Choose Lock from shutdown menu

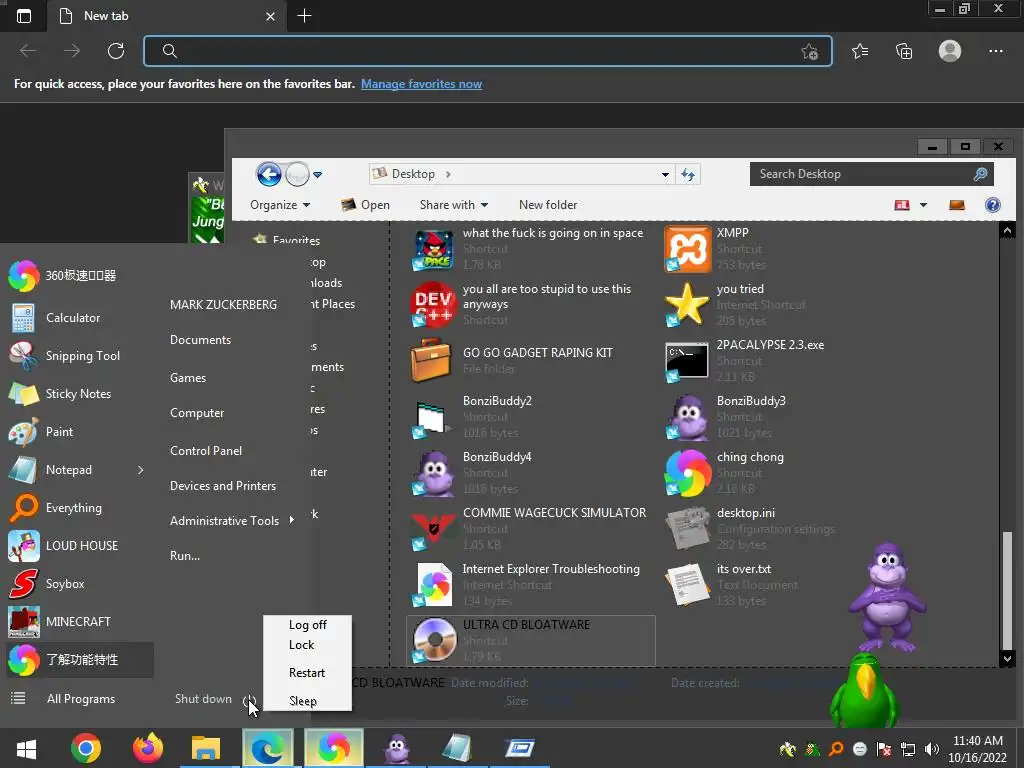coord(302,645)
